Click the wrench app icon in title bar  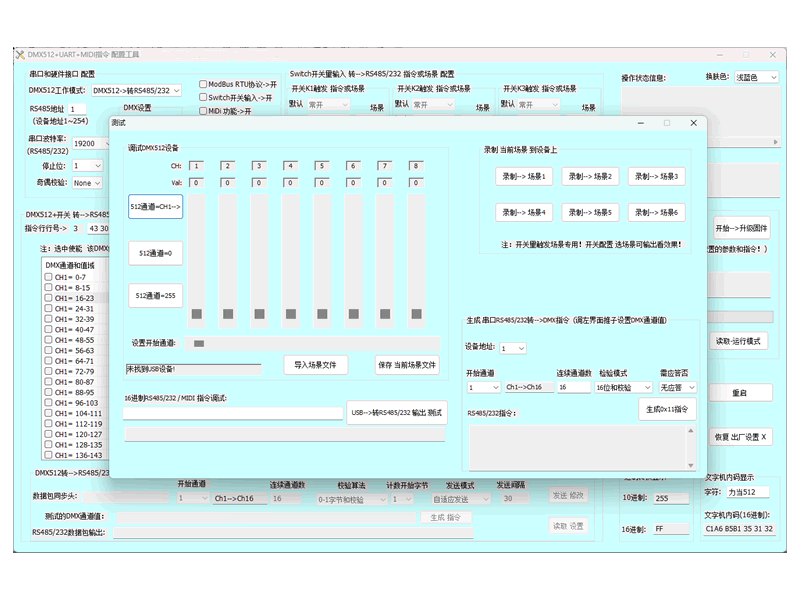[19, 54]
